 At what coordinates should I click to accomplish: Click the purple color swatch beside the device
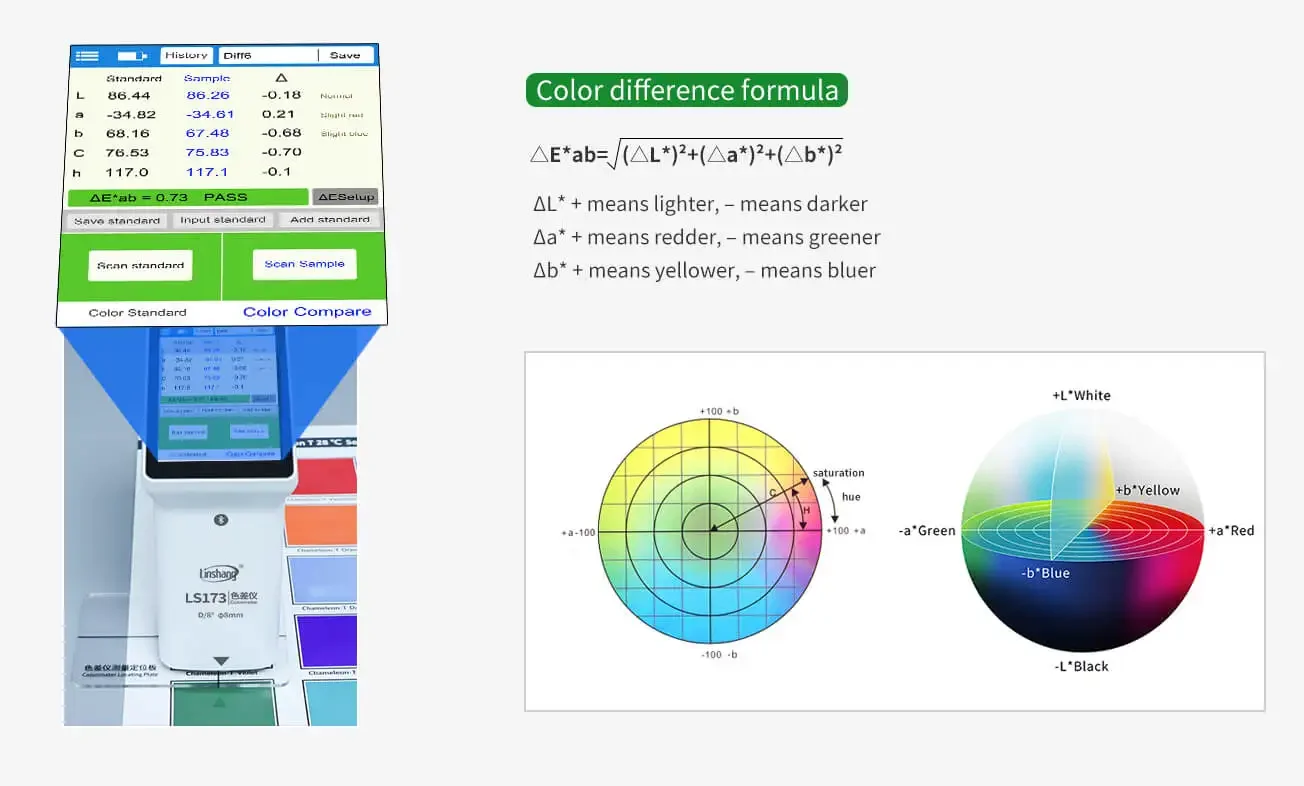click(326, 640)
